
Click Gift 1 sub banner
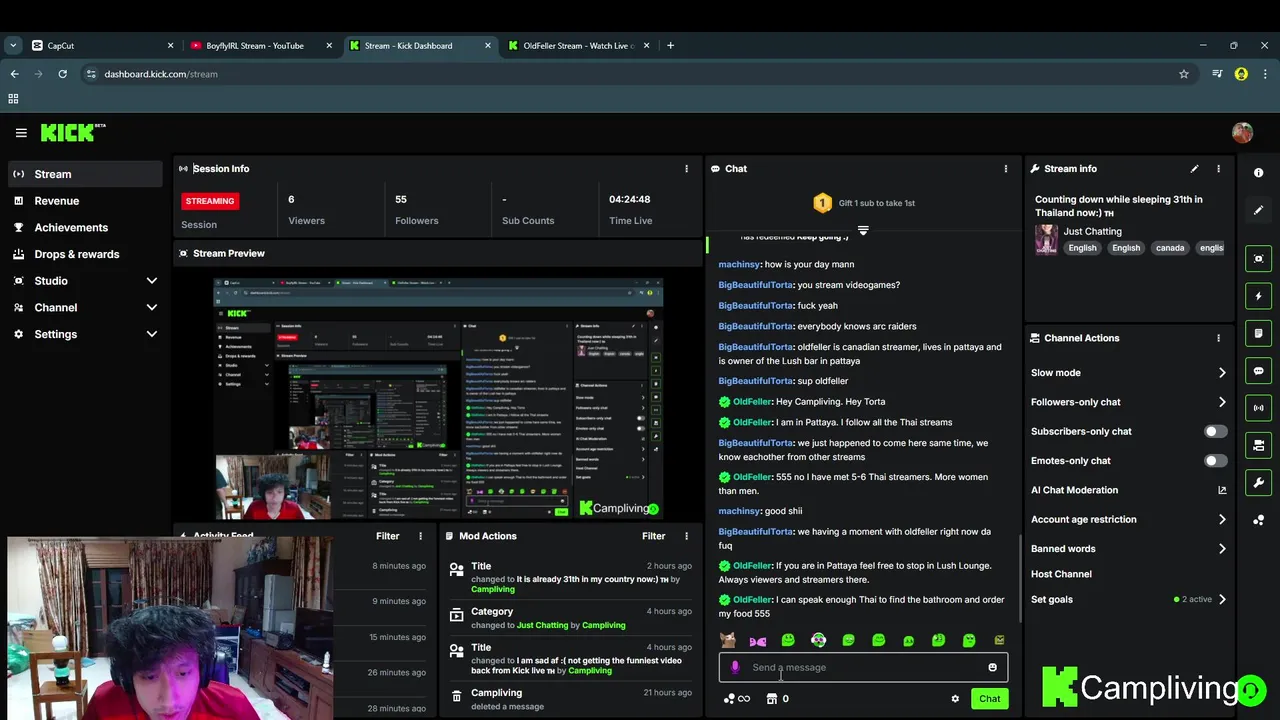click(863, 203)
